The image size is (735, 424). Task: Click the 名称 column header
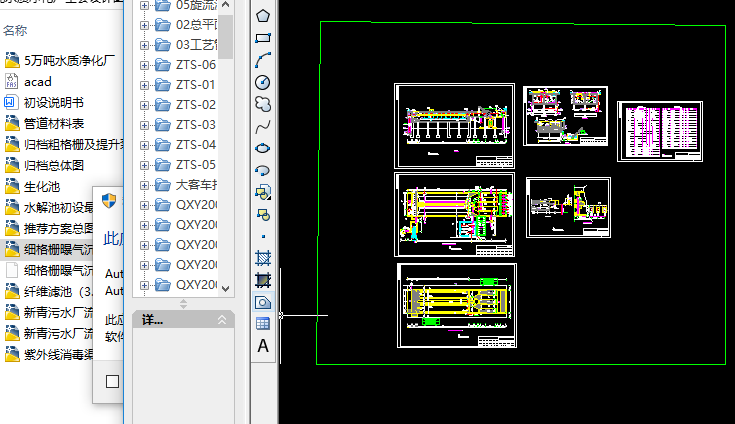click(15, 30)
